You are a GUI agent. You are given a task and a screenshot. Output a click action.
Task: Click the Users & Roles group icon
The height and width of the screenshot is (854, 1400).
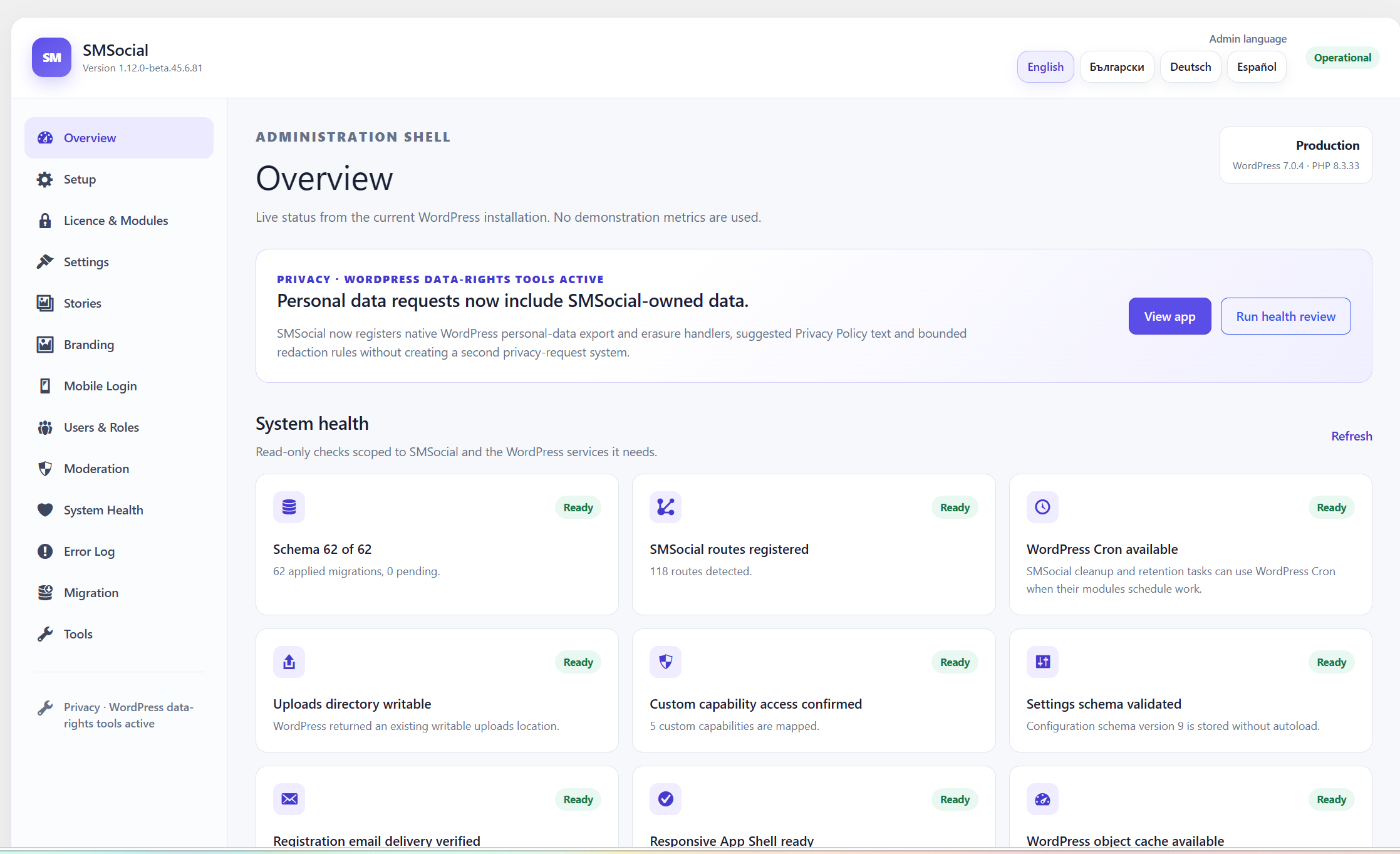[x=45, y=427]
